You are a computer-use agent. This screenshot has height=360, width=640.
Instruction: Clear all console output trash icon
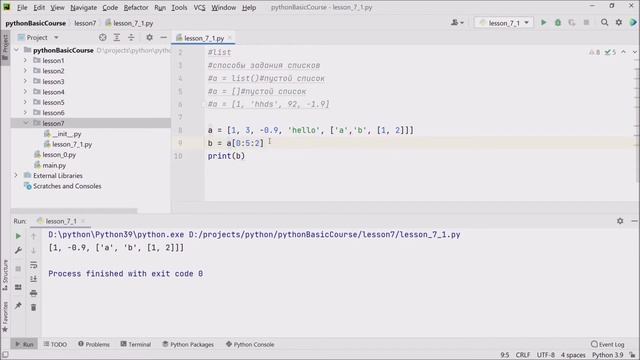tap(33, 307)
